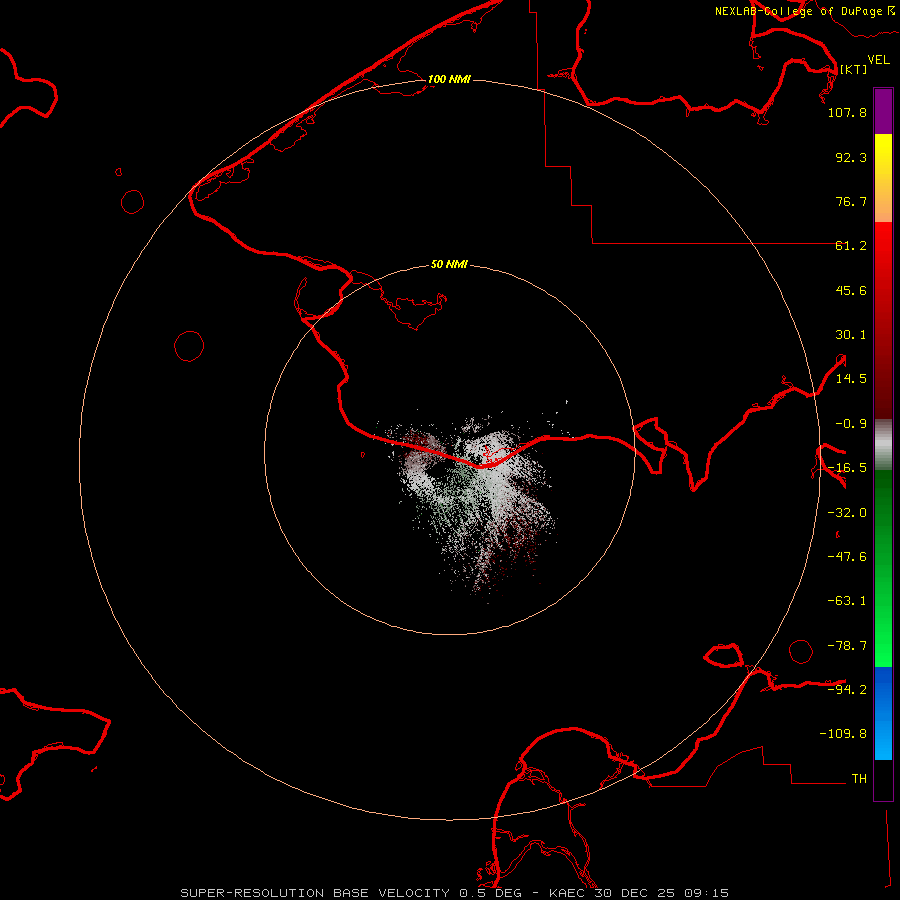900x900 pixels.
Task: Click the Super-Resolution Base Velocity caption
Action: click(455, 893)
